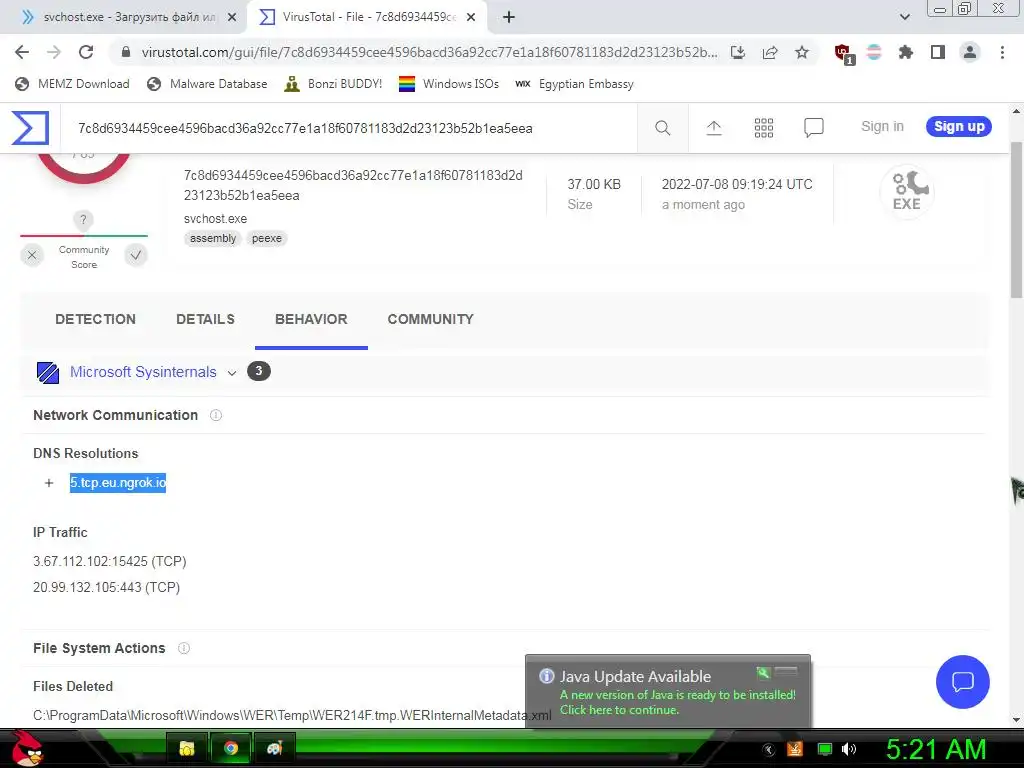Open the Chrome three-dot menu
Screen dimensions: 1024x768
[x=1002, y=52]
